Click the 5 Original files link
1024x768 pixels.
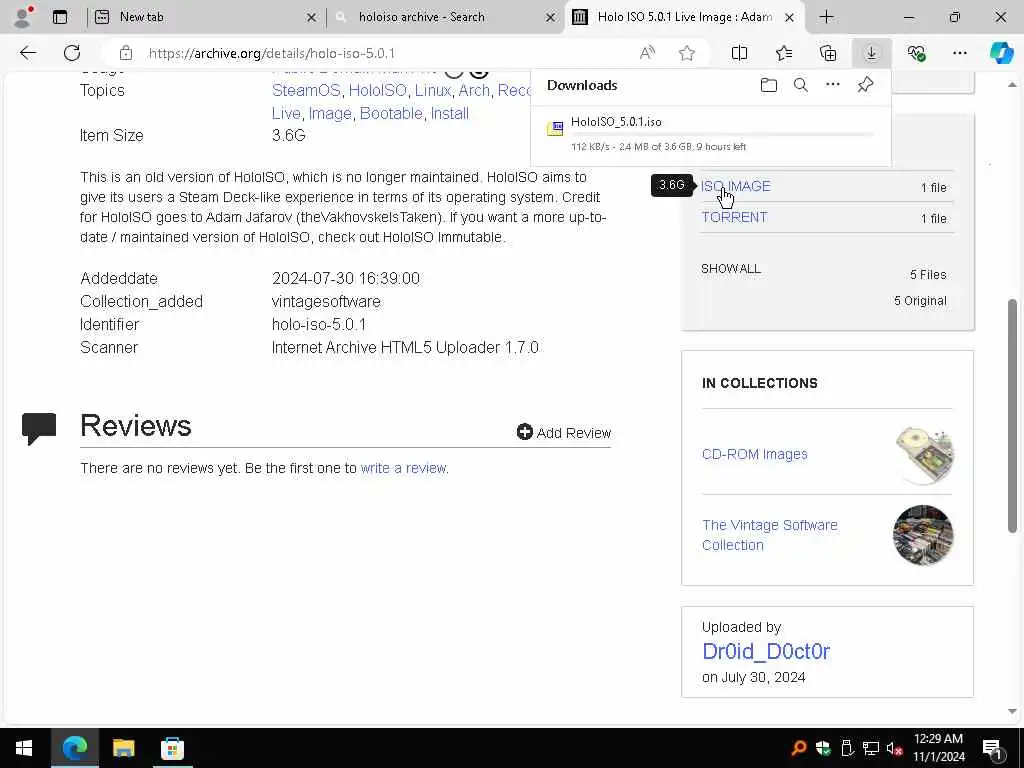pyautogui.click(x=920, y=300)
